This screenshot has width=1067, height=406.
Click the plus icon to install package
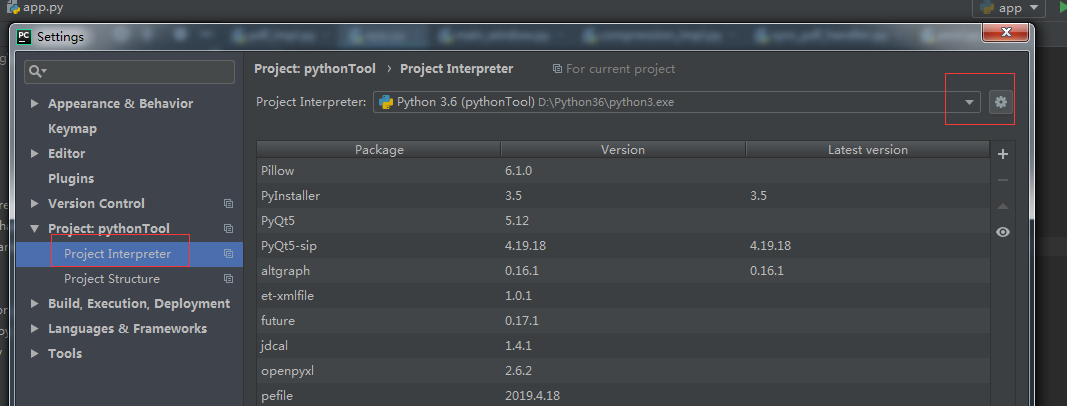(x=1002, y=154)
